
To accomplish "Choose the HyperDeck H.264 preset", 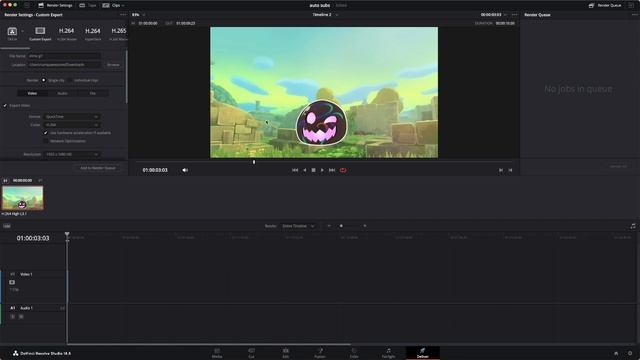I will [93, 33].
